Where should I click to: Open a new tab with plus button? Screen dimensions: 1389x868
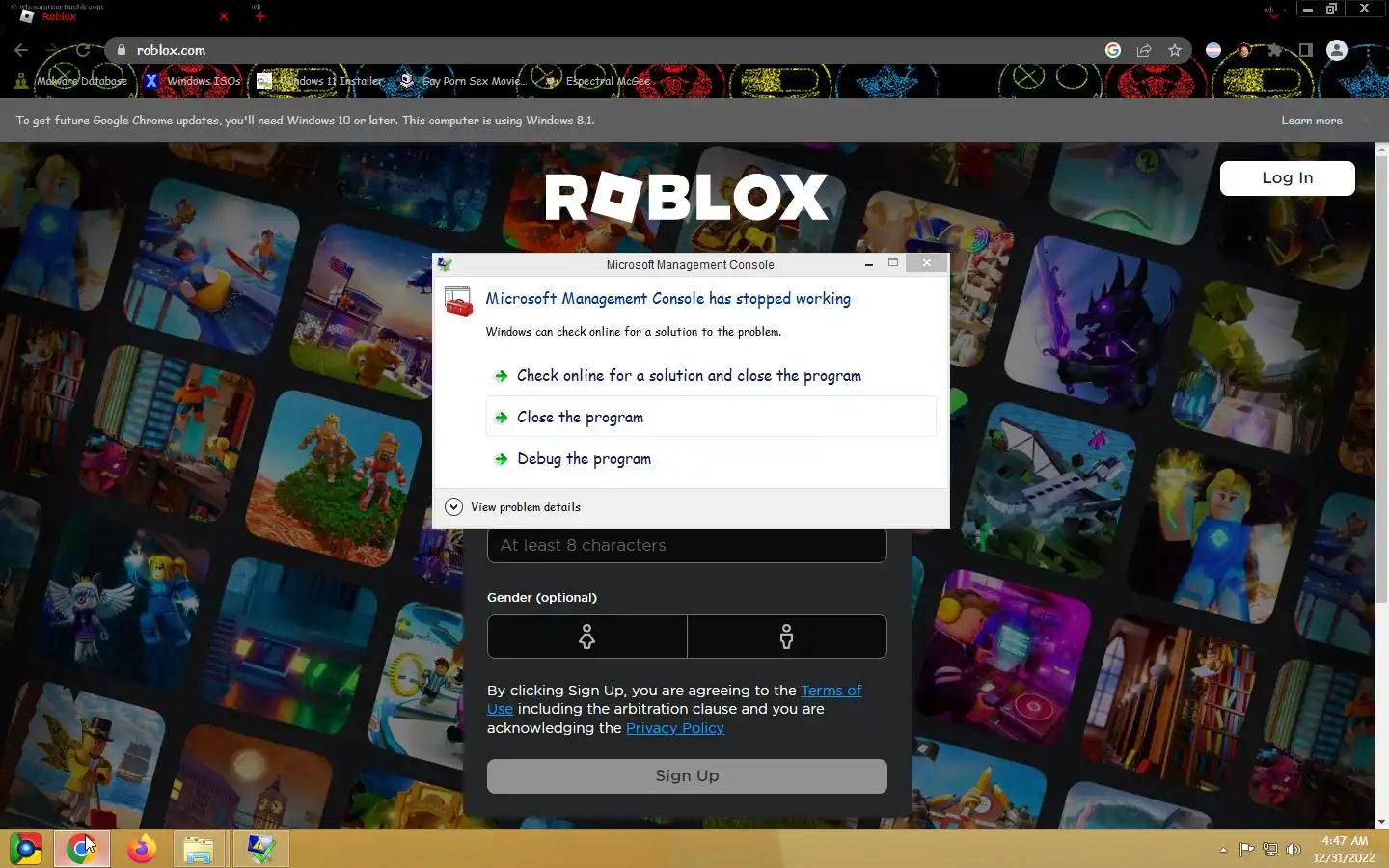pos(259,16)
